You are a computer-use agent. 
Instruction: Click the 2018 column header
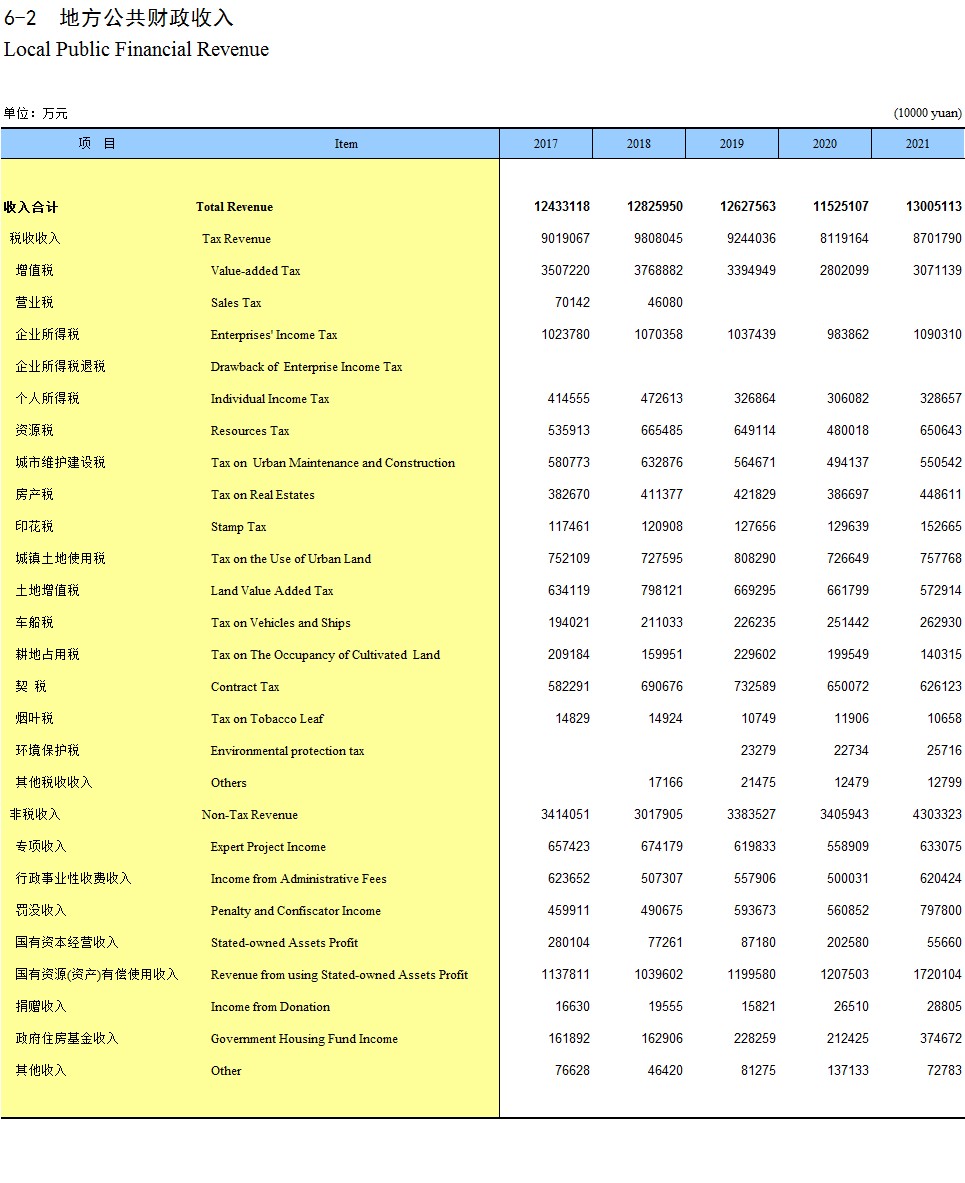point(638,143)
